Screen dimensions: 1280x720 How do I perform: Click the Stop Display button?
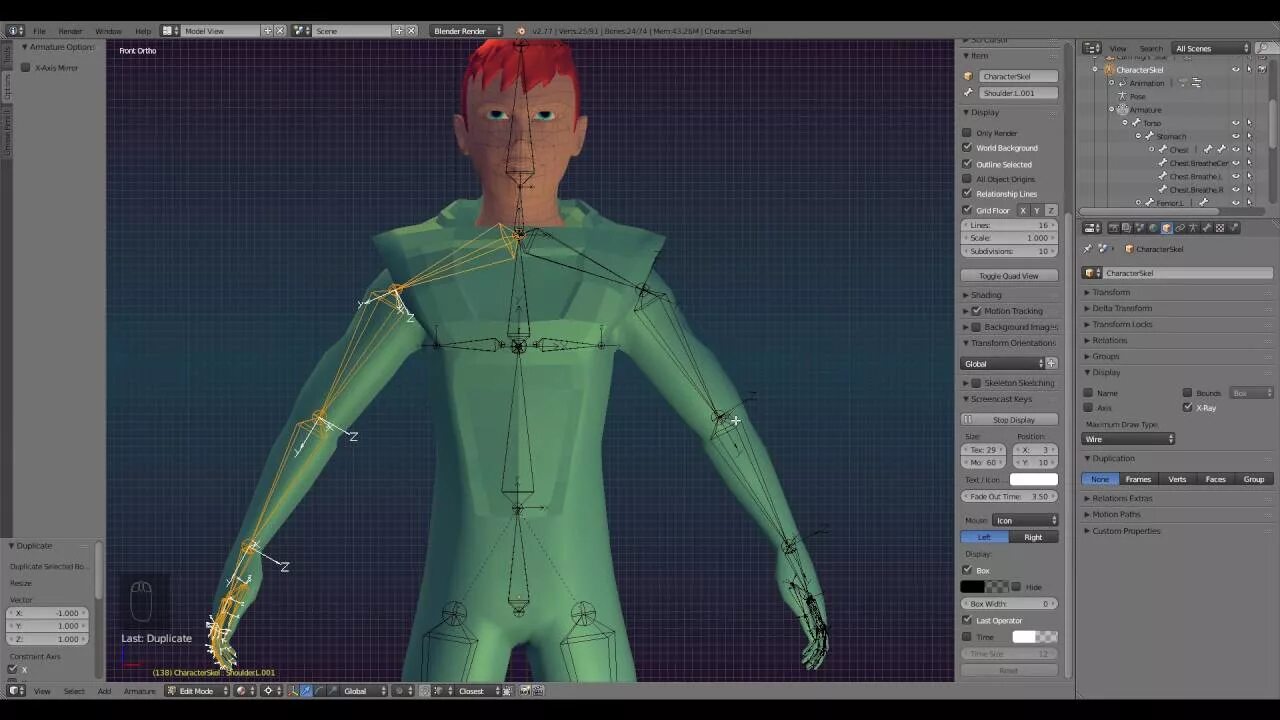[1009, 420]
